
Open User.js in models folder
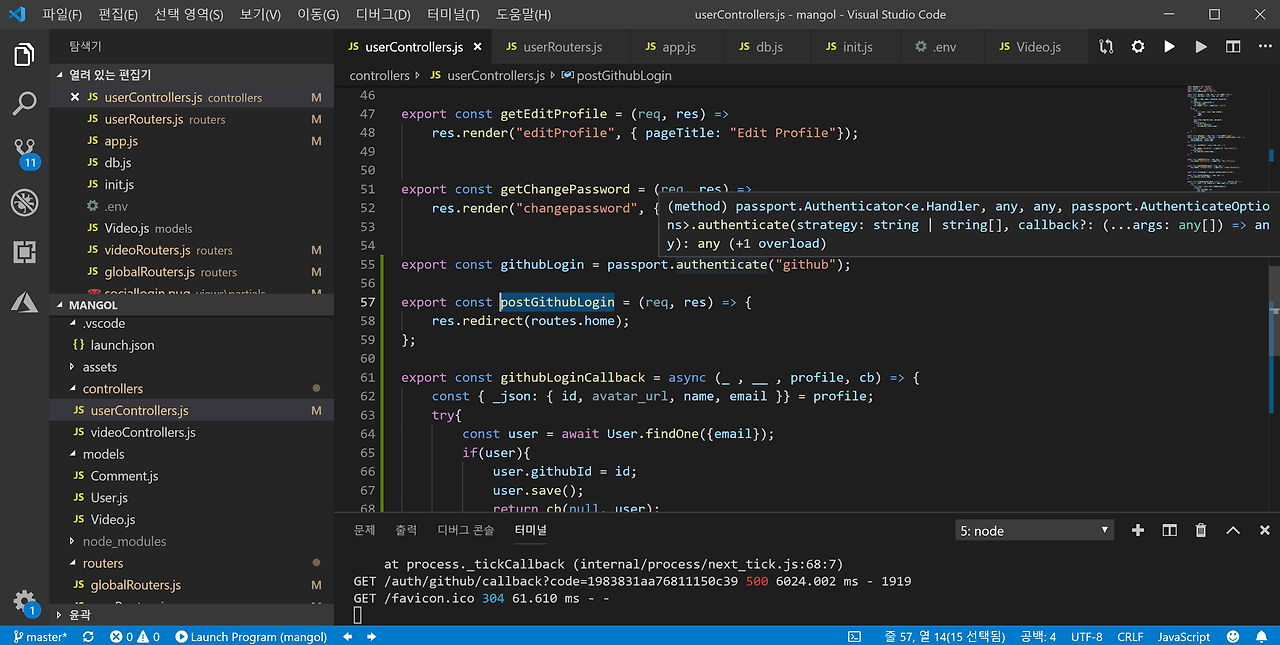pos(109,498)
